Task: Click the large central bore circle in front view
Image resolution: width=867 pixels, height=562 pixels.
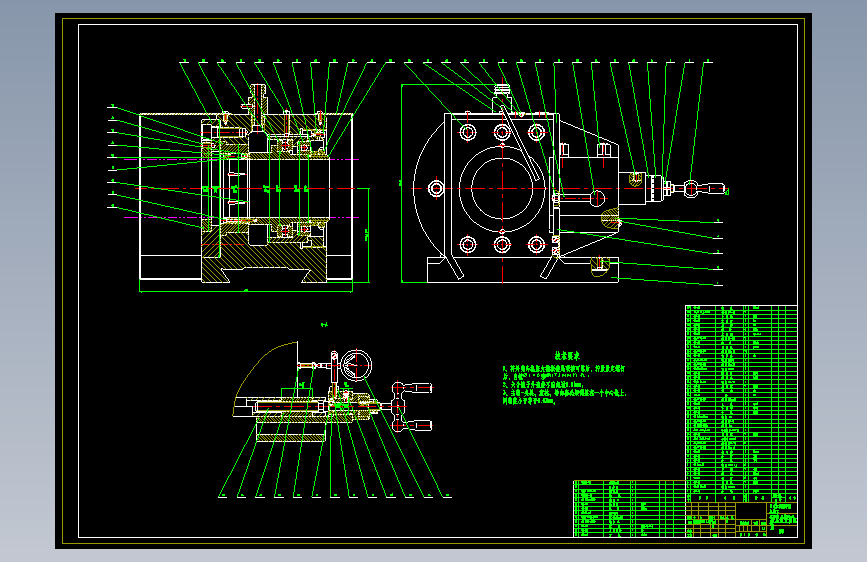Action: (x=502, y=189)
